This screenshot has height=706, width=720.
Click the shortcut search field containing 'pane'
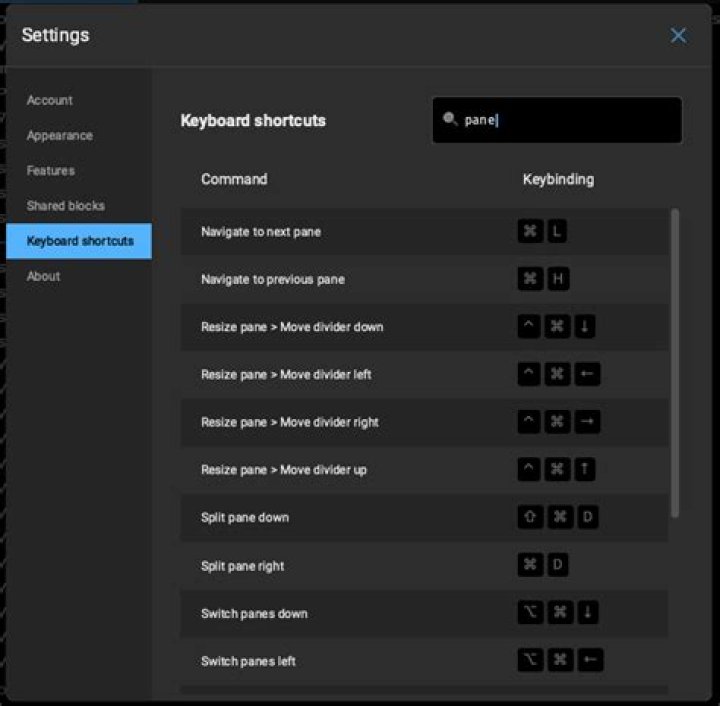[x=557, y=120]
